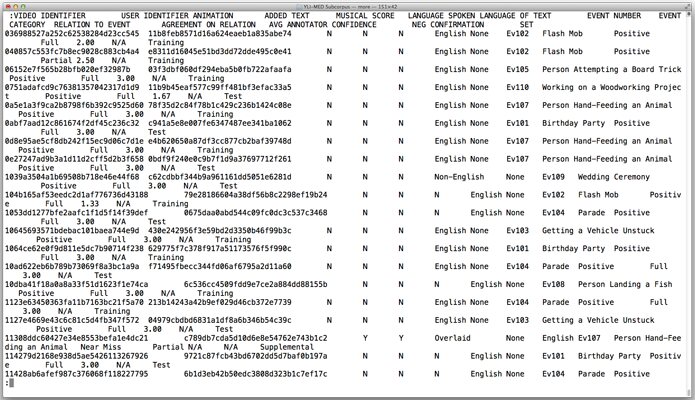
Task: Click the confidence value '2.50'
Action: click(85, 60)
